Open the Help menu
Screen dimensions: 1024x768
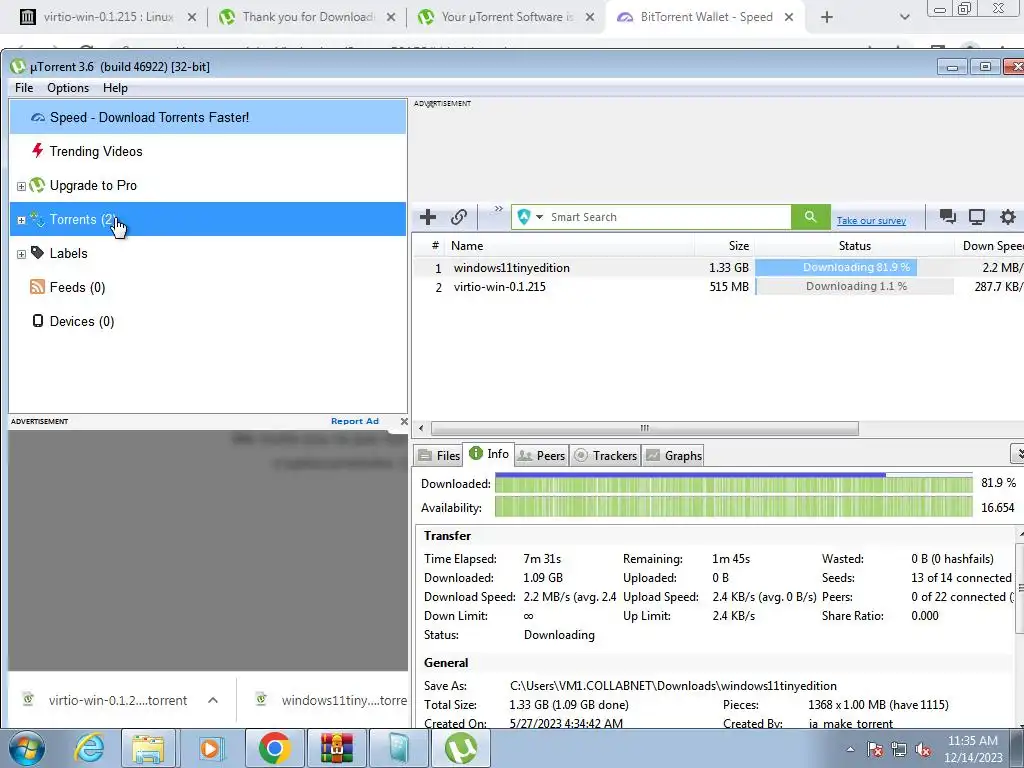point(115,88)
